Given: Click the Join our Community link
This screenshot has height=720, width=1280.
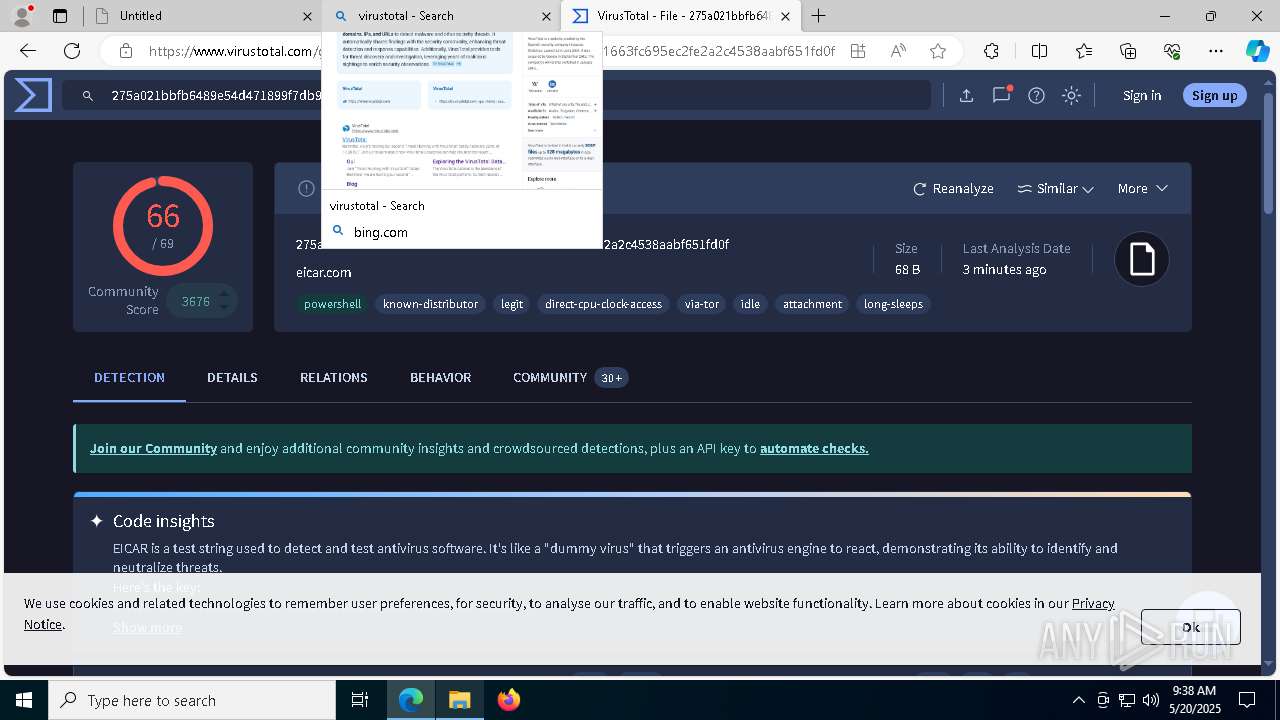Looking at the screenshot, I should pos(153,448).
